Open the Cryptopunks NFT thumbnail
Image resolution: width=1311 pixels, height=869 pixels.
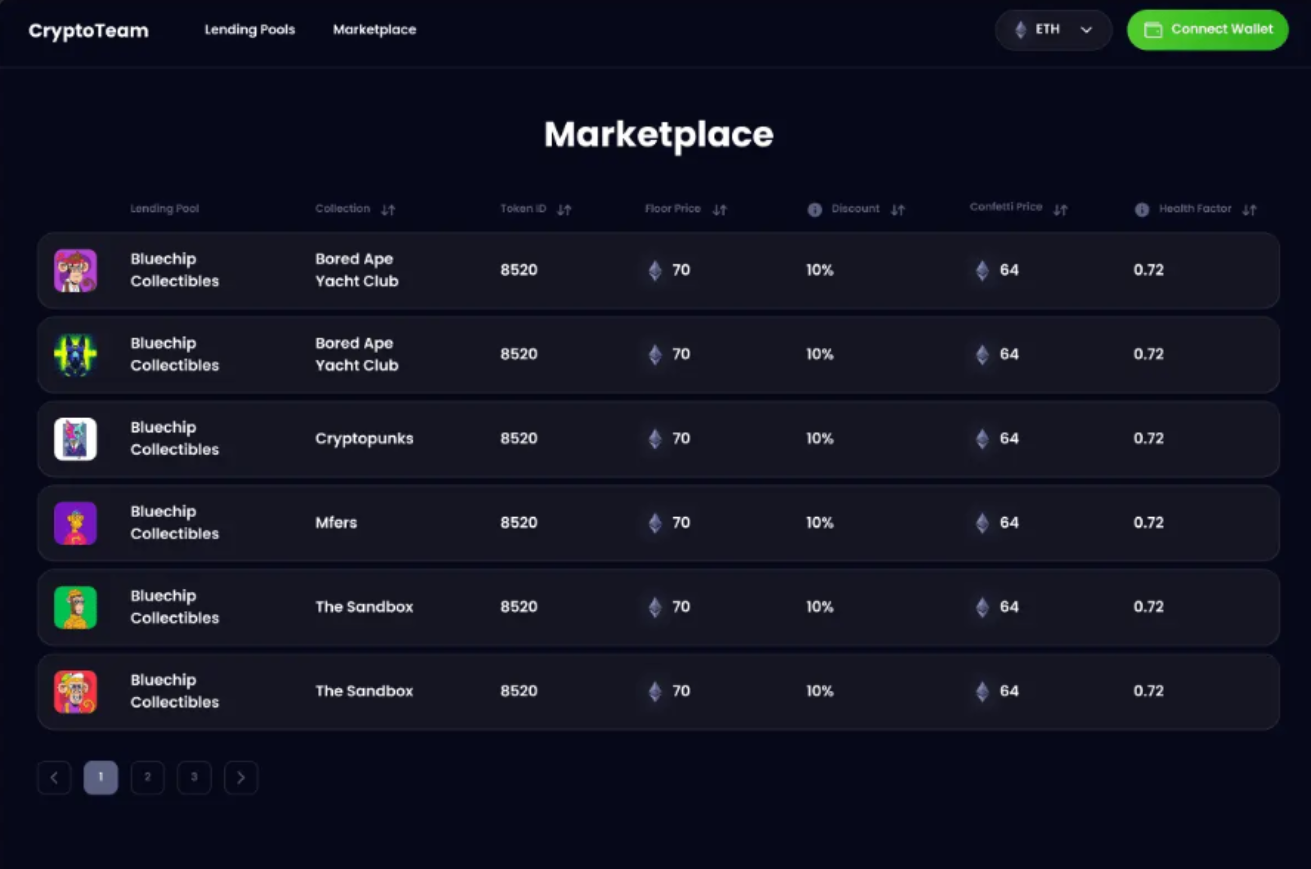[x=75, y=439]
